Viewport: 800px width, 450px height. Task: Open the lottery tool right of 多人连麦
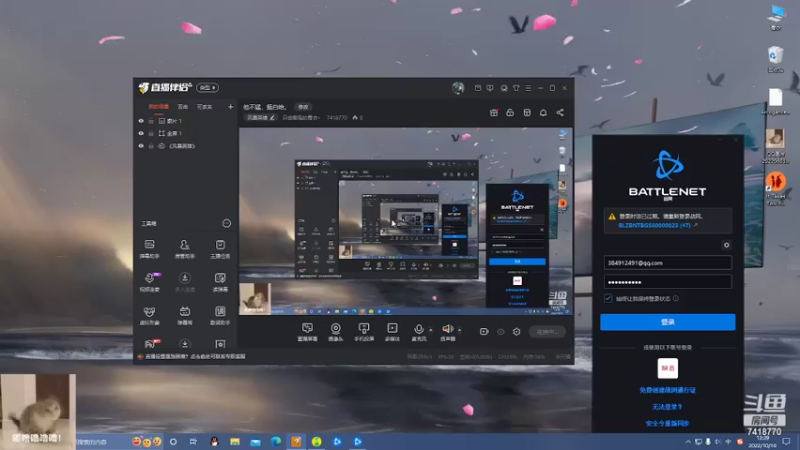click(x=220, y=282)
